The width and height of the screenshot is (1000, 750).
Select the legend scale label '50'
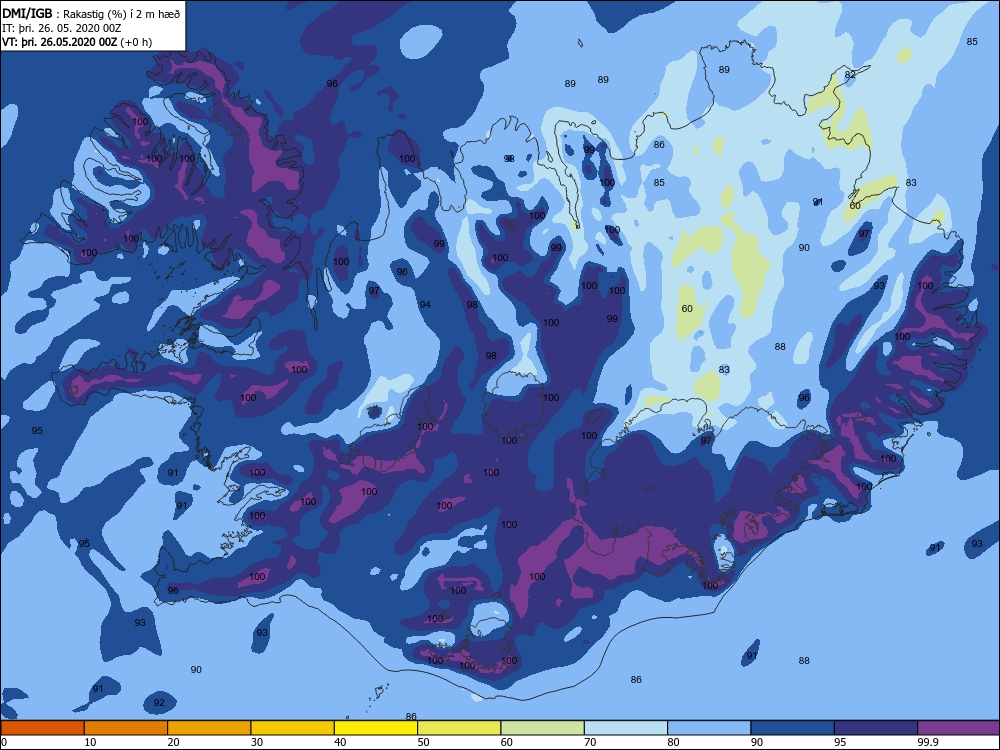tap(423, 742)
